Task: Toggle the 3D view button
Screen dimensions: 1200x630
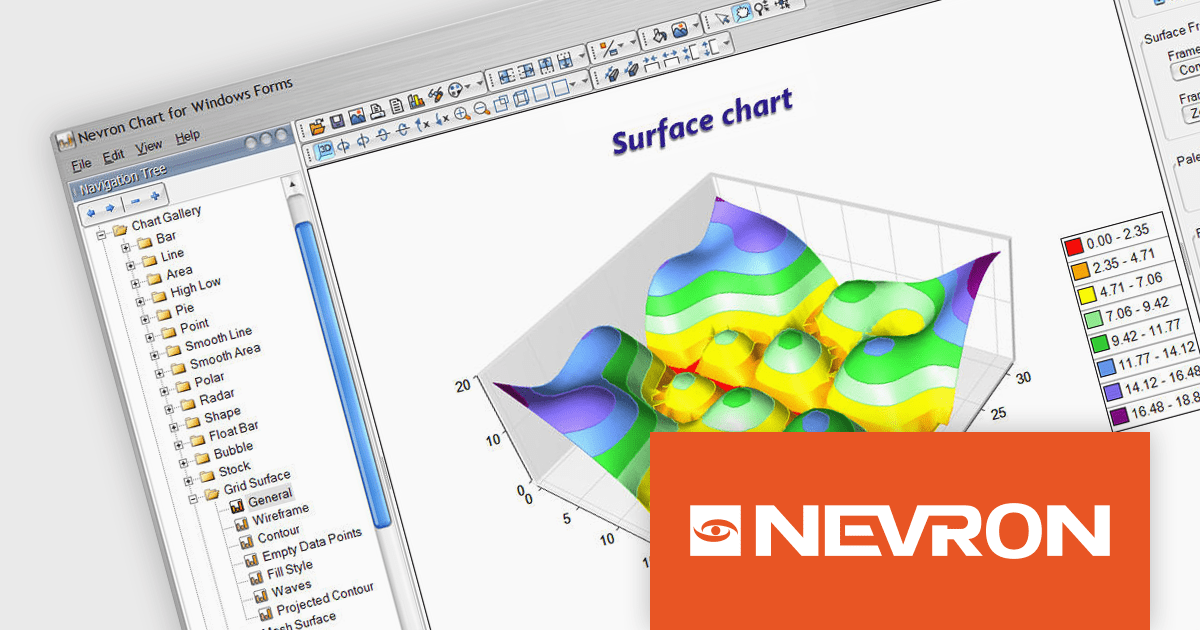Action: [326, 149]
